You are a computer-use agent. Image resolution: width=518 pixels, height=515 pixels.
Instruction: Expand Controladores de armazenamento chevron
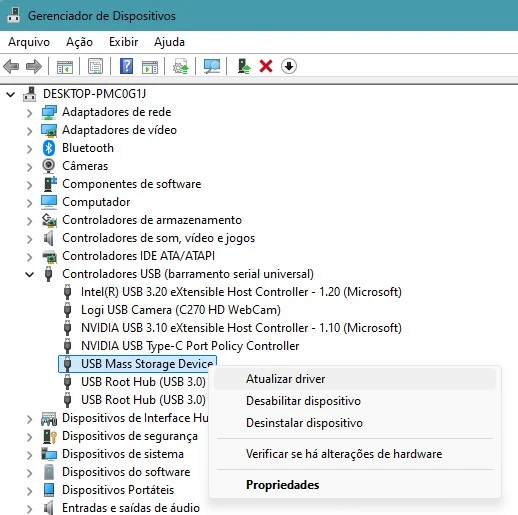click(x=29, y=221)
